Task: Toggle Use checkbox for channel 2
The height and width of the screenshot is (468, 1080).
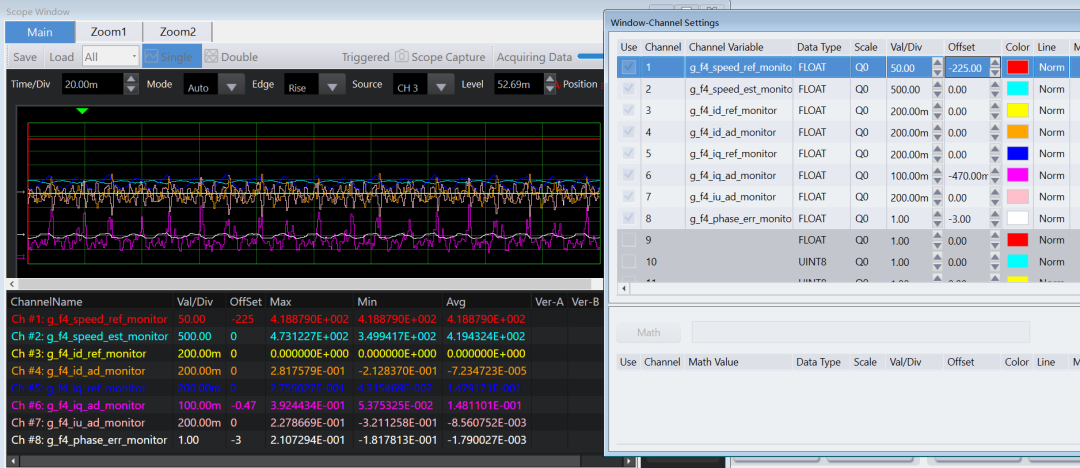Action: click(x=628, y=89)
